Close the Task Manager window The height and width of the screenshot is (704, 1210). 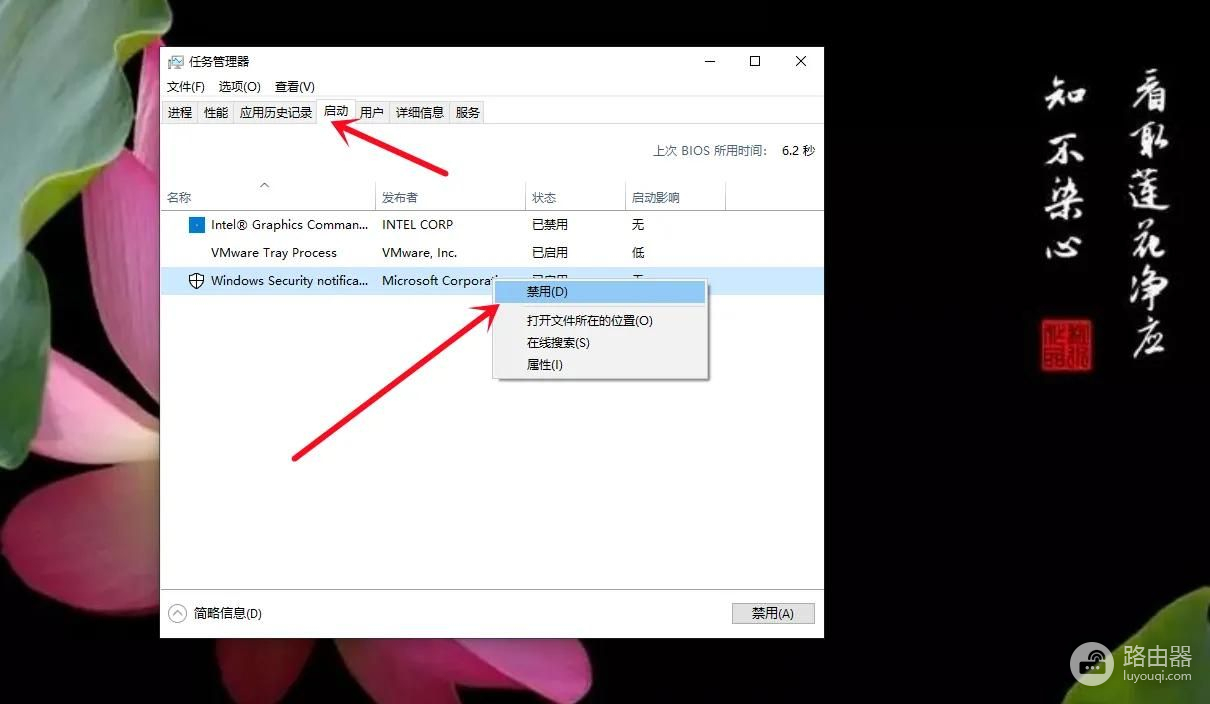801,62
